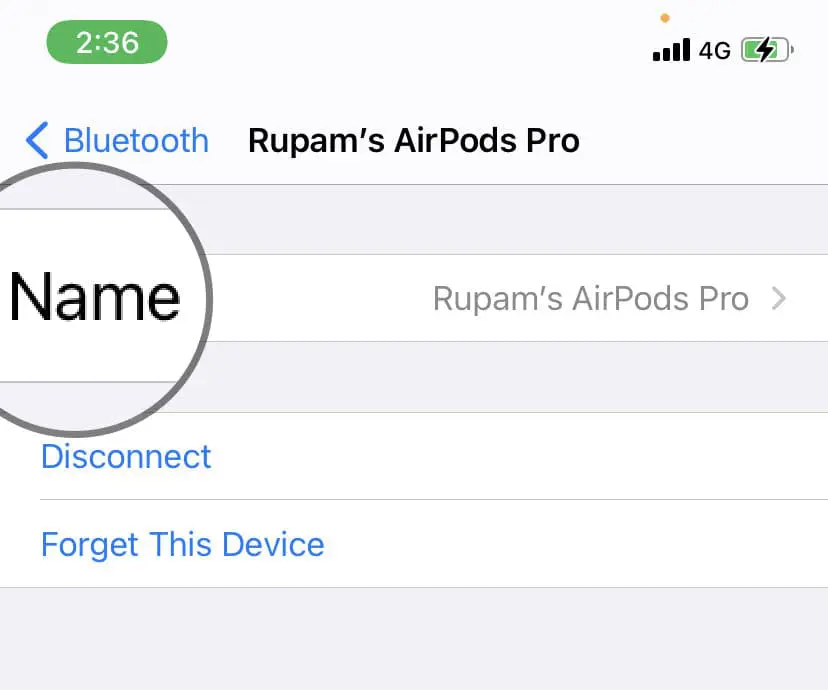Image resolution: width=828 pixels, height=690 pixels.
Task: Go back to Bluetooth settings label
Action: [136, 140]
